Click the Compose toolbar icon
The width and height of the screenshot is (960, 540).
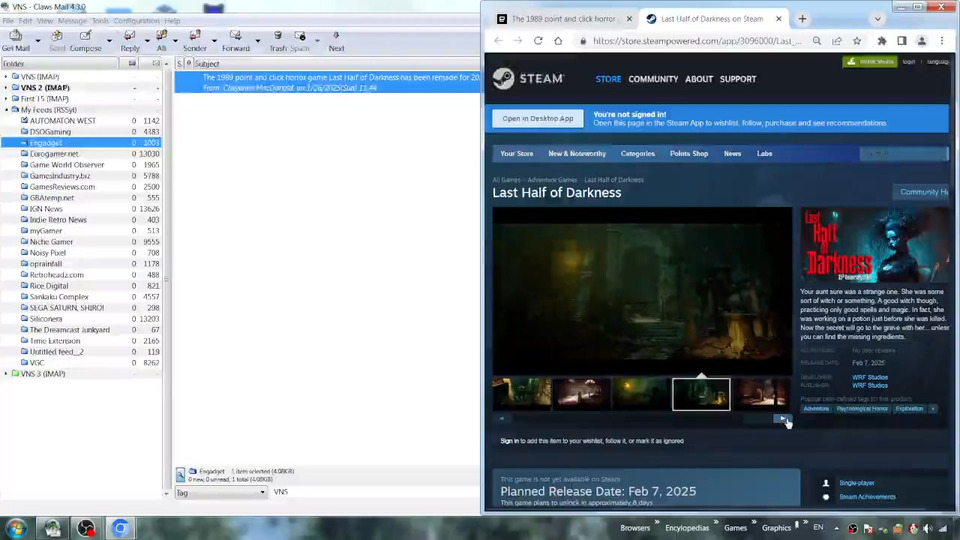(x=86, y=40)
